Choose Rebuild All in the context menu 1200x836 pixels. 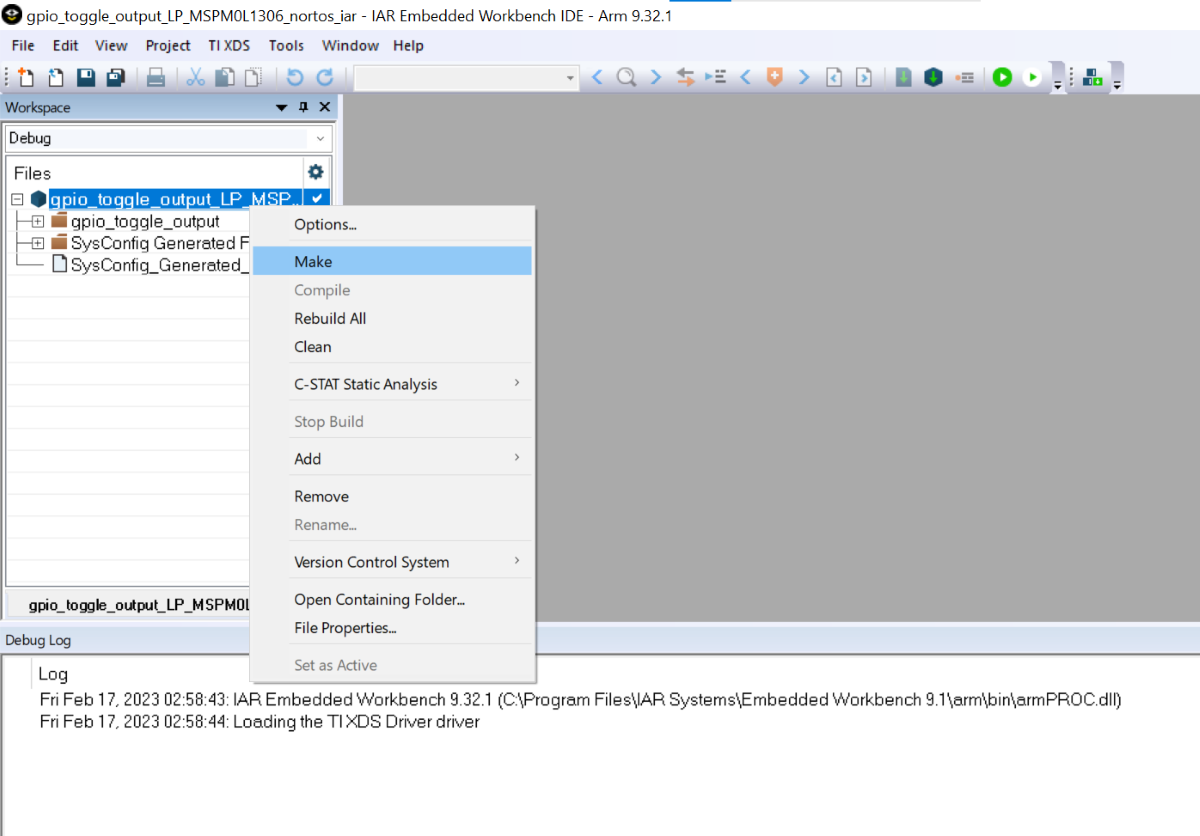330,318
